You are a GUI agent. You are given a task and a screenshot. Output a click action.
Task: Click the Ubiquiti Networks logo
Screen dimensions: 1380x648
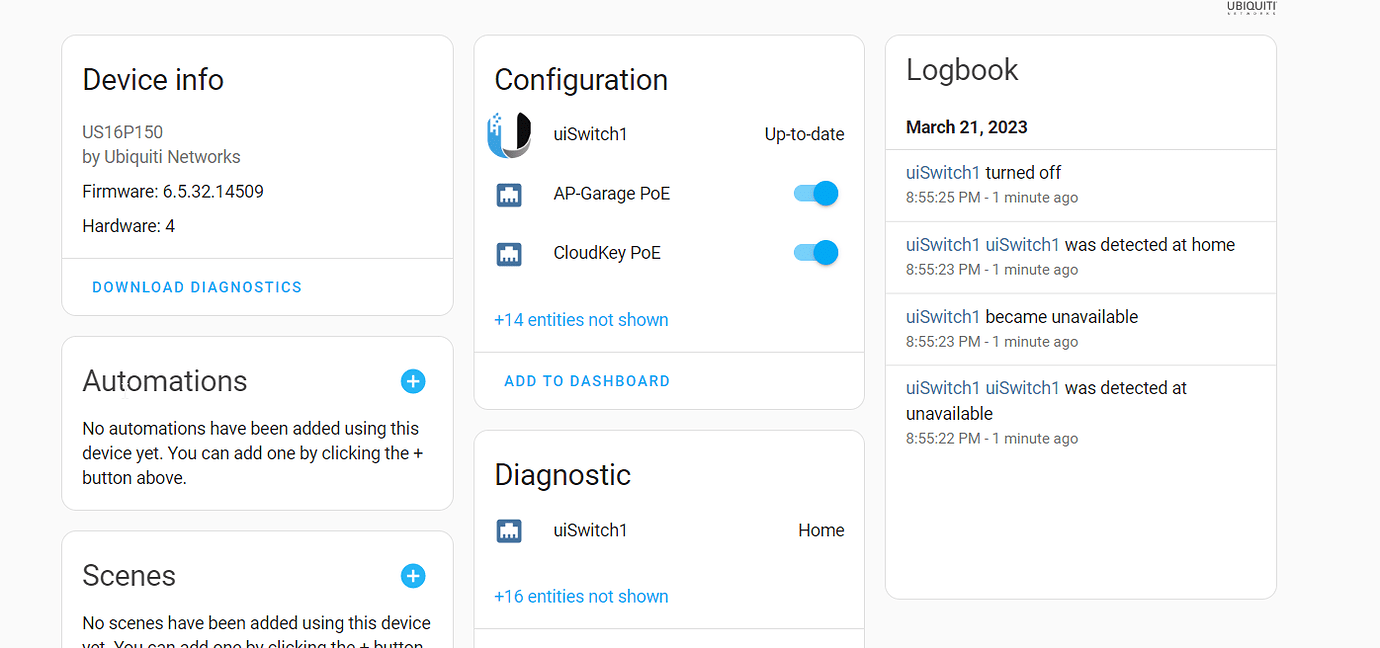click(x=1250, y=9)
